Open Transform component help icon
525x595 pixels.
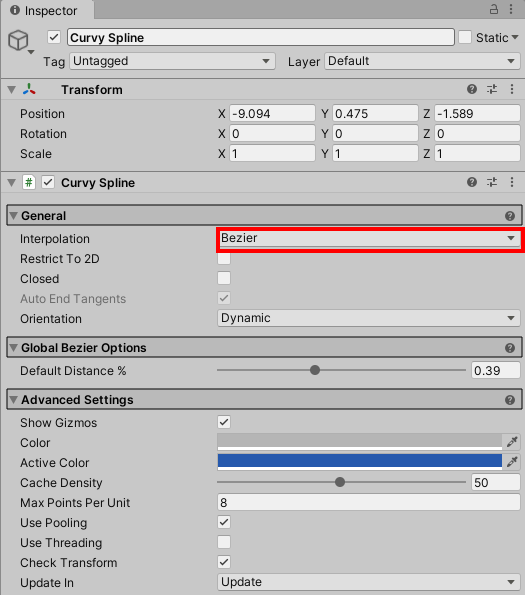[472, 89]
